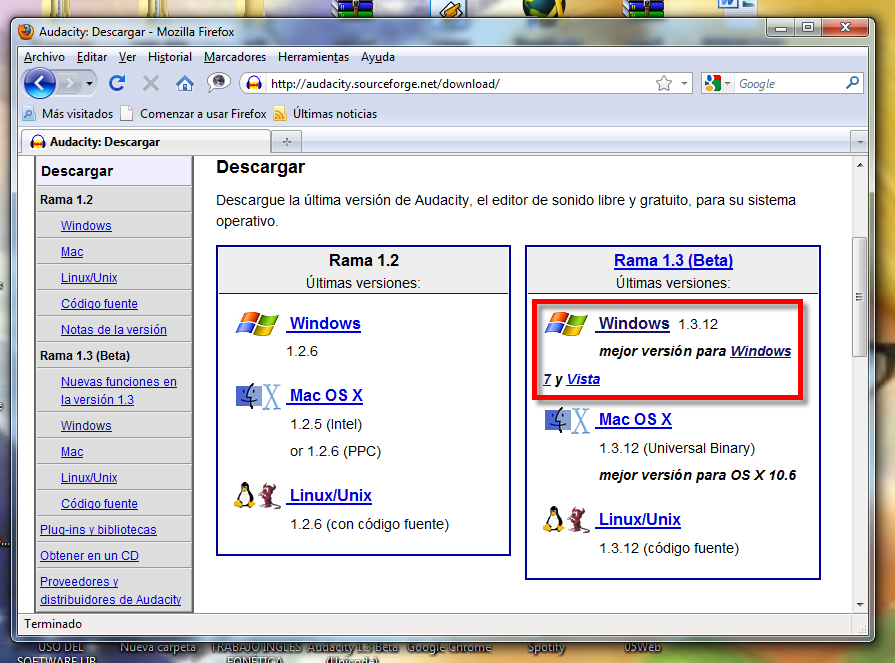Click the Mac OS X icon in Rama 1.3
This screenshot has height=663, width=895.
coord(567,420)
